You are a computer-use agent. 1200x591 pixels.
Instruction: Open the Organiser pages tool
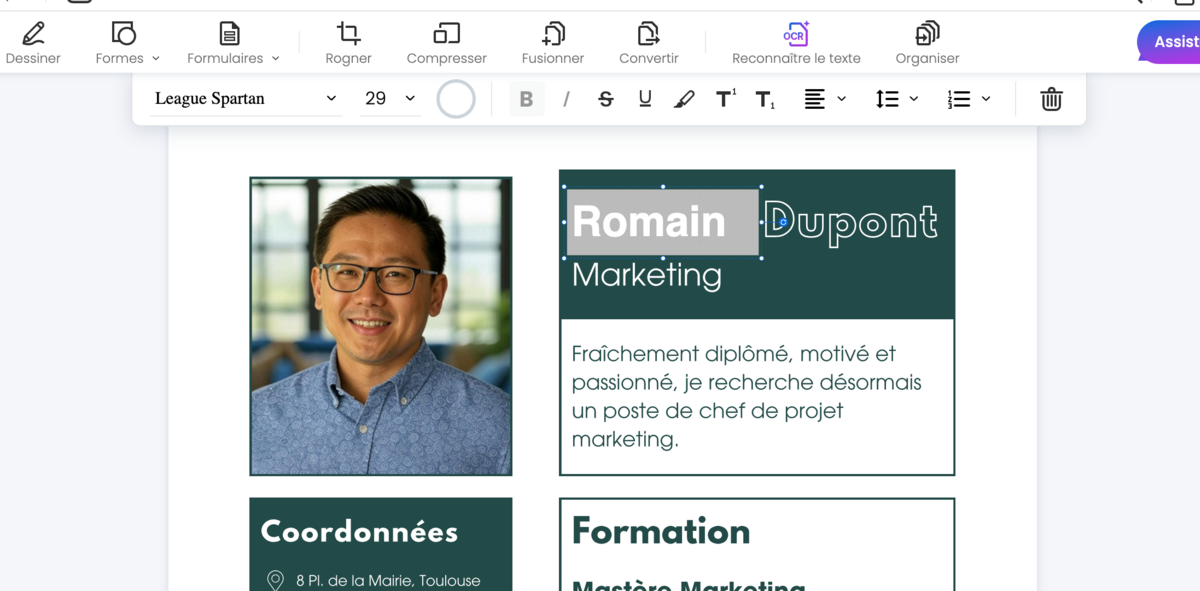(927, 43)
